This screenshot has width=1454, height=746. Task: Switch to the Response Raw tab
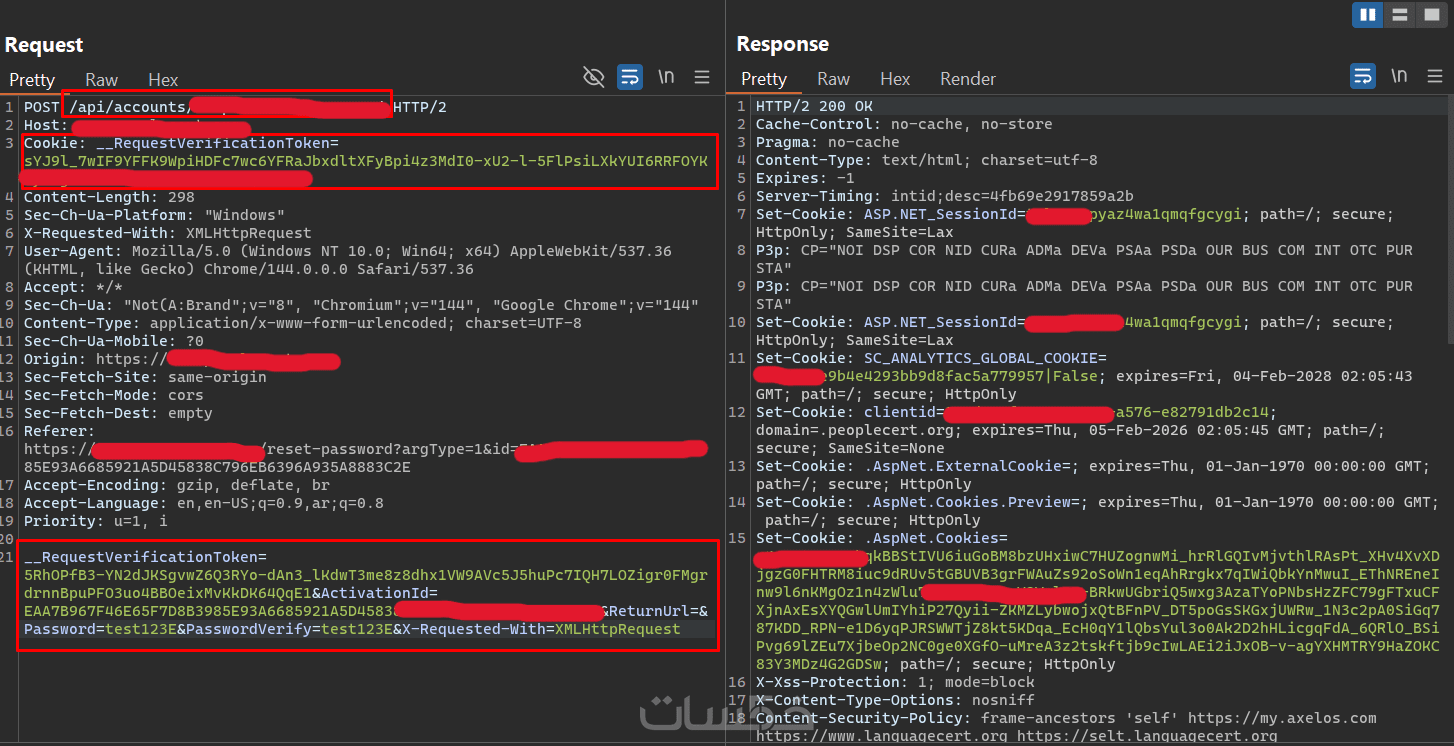point(833,79)
